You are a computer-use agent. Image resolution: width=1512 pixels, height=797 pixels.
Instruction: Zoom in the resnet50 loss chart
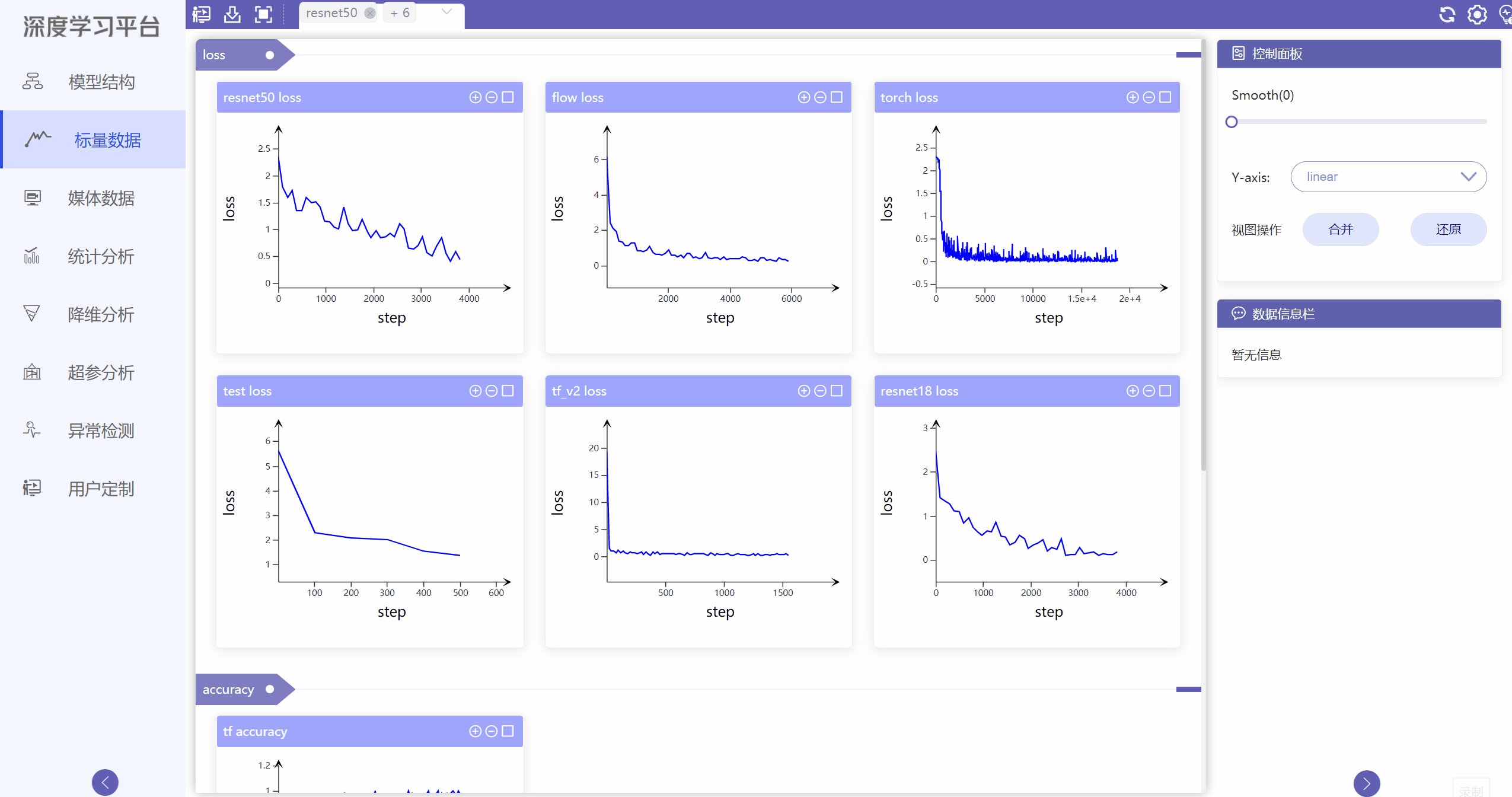pos(475,97)
